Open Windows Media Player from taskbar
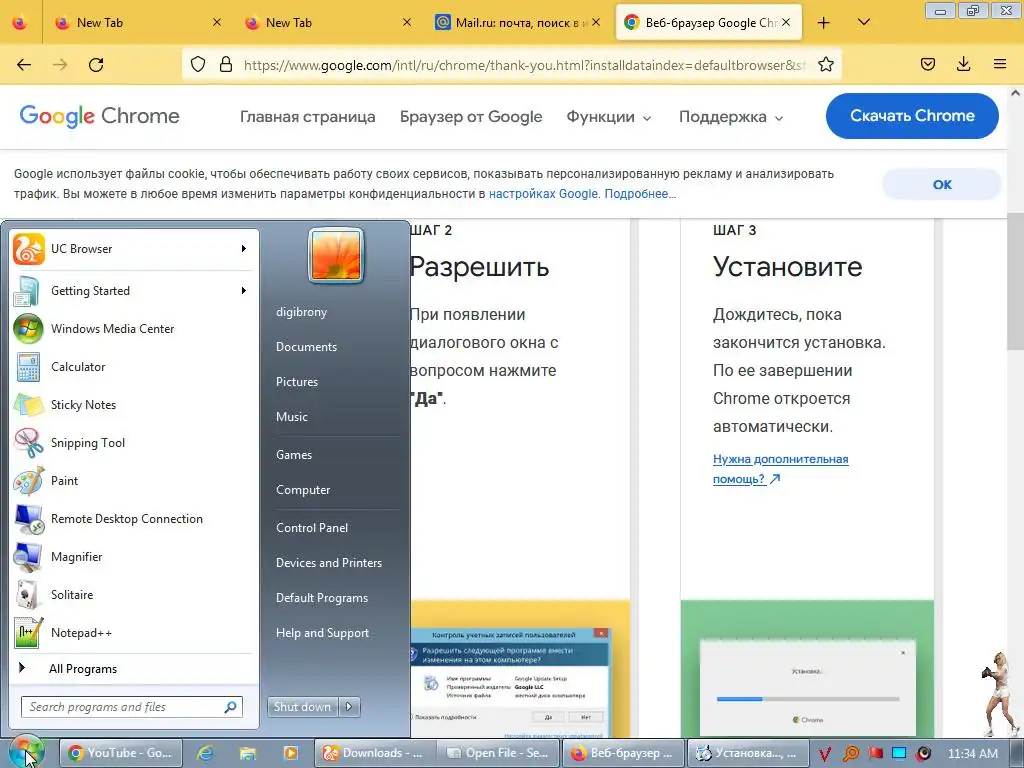 coord(291,753)
